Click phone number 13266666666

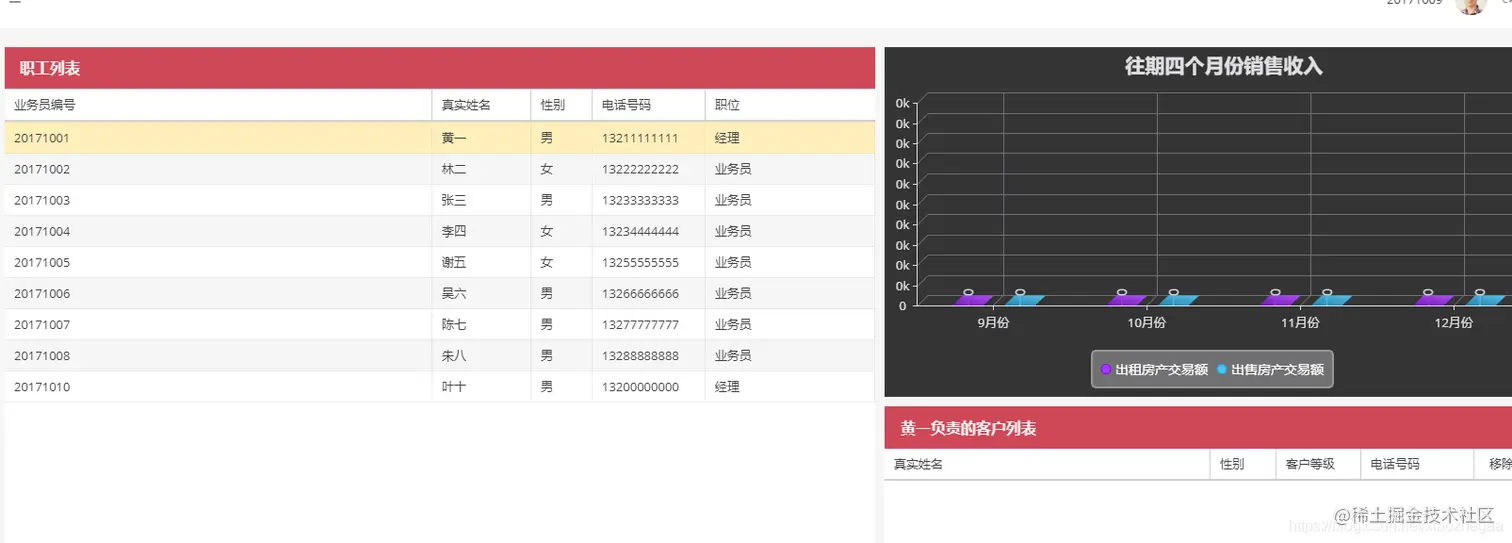point(640,293)
